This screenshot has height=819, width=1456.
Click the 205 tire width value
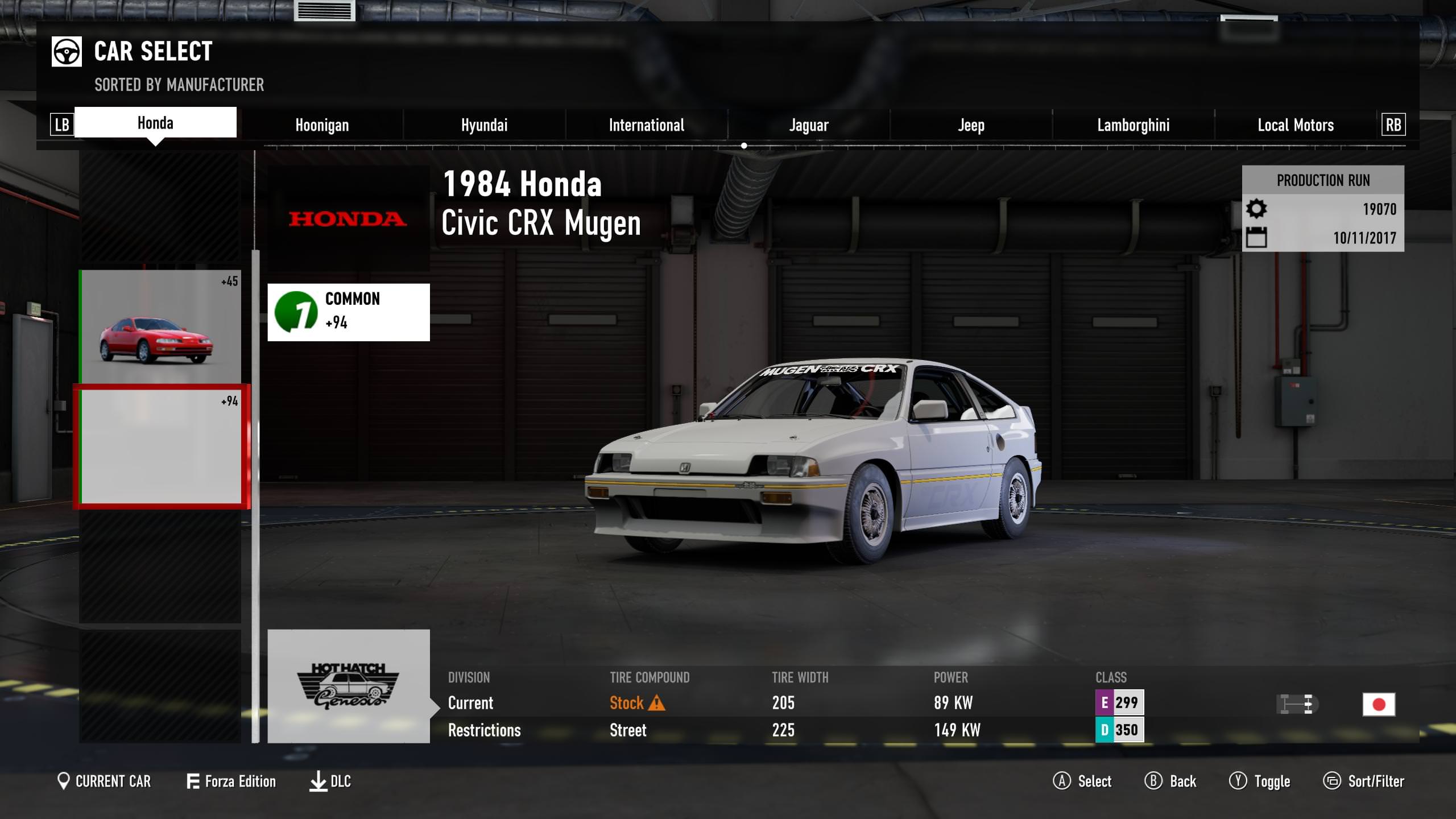click(x=783, y=703)
